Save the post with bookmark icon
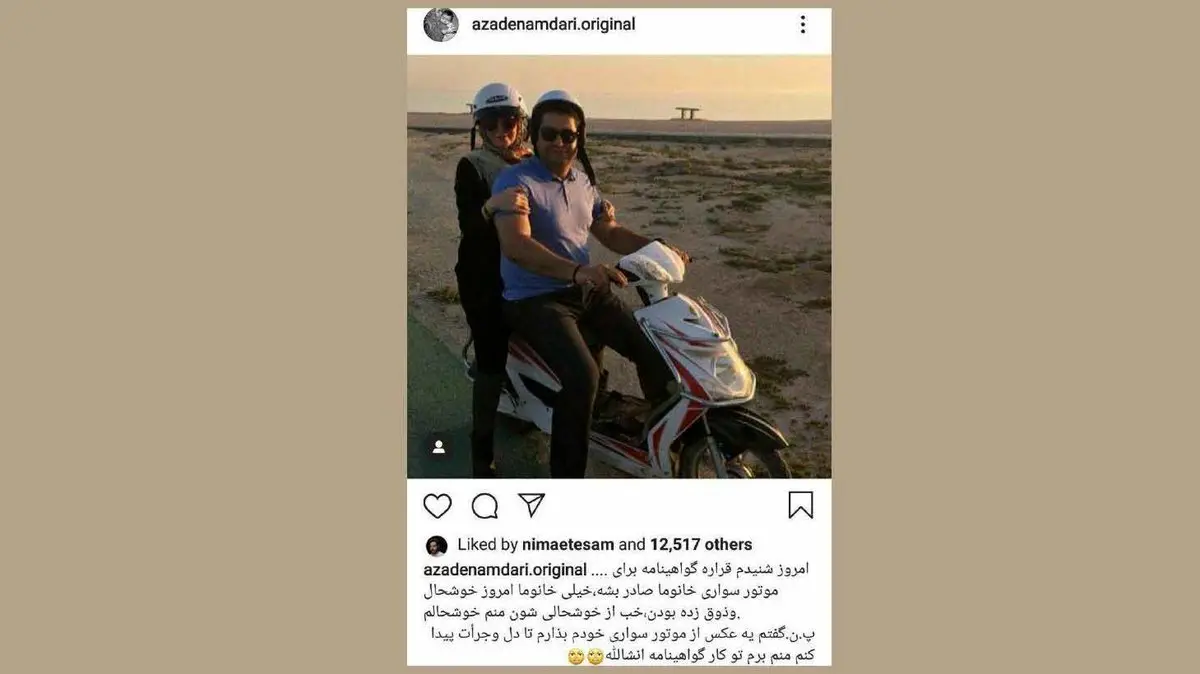Image resolution: width=1200 pixels, height=674 pixels. tap(801, 505)
